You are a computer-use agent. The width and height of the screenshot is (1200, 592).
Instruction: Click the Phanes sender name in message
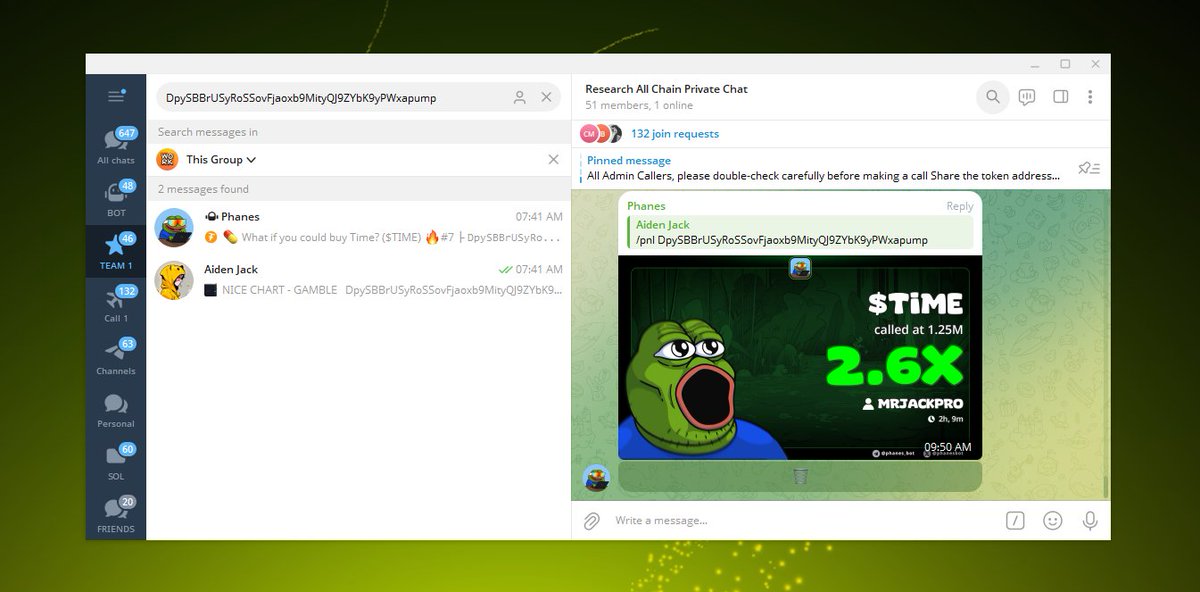646,206
